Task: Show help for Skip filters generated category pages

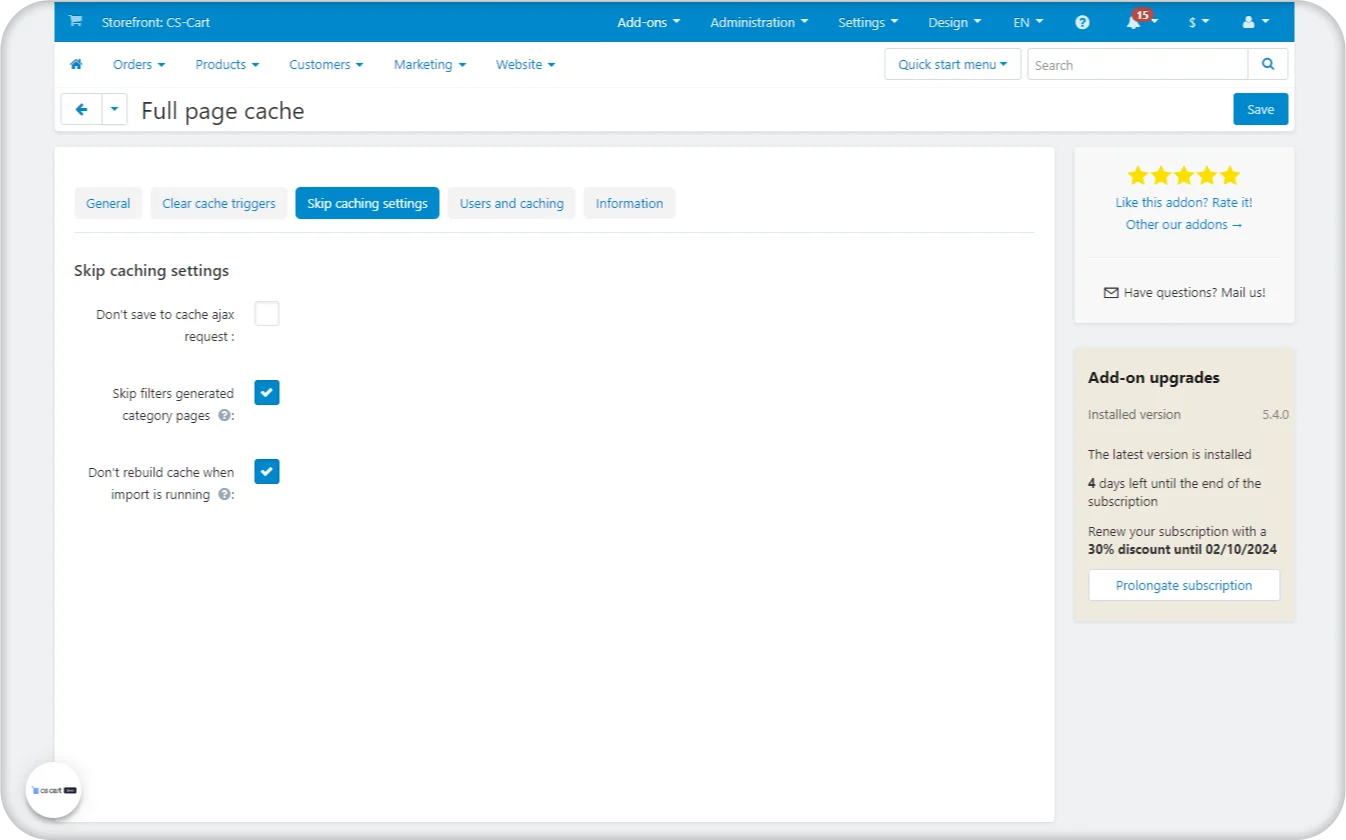Action: [224, 416]
